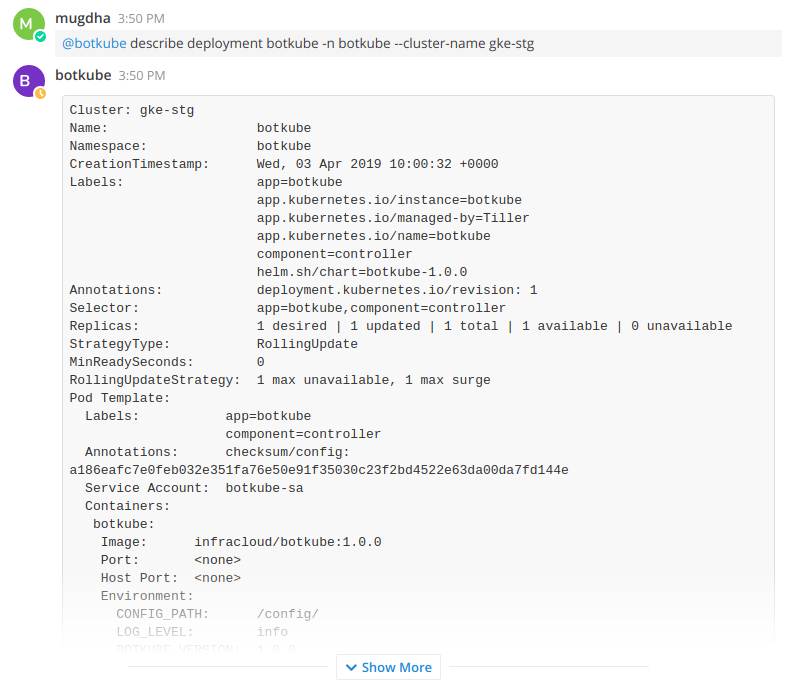Viewport: 789px width, 691px height.
Task: Click mugdha's green profile avatar
Action: click(x=28, y=23)
